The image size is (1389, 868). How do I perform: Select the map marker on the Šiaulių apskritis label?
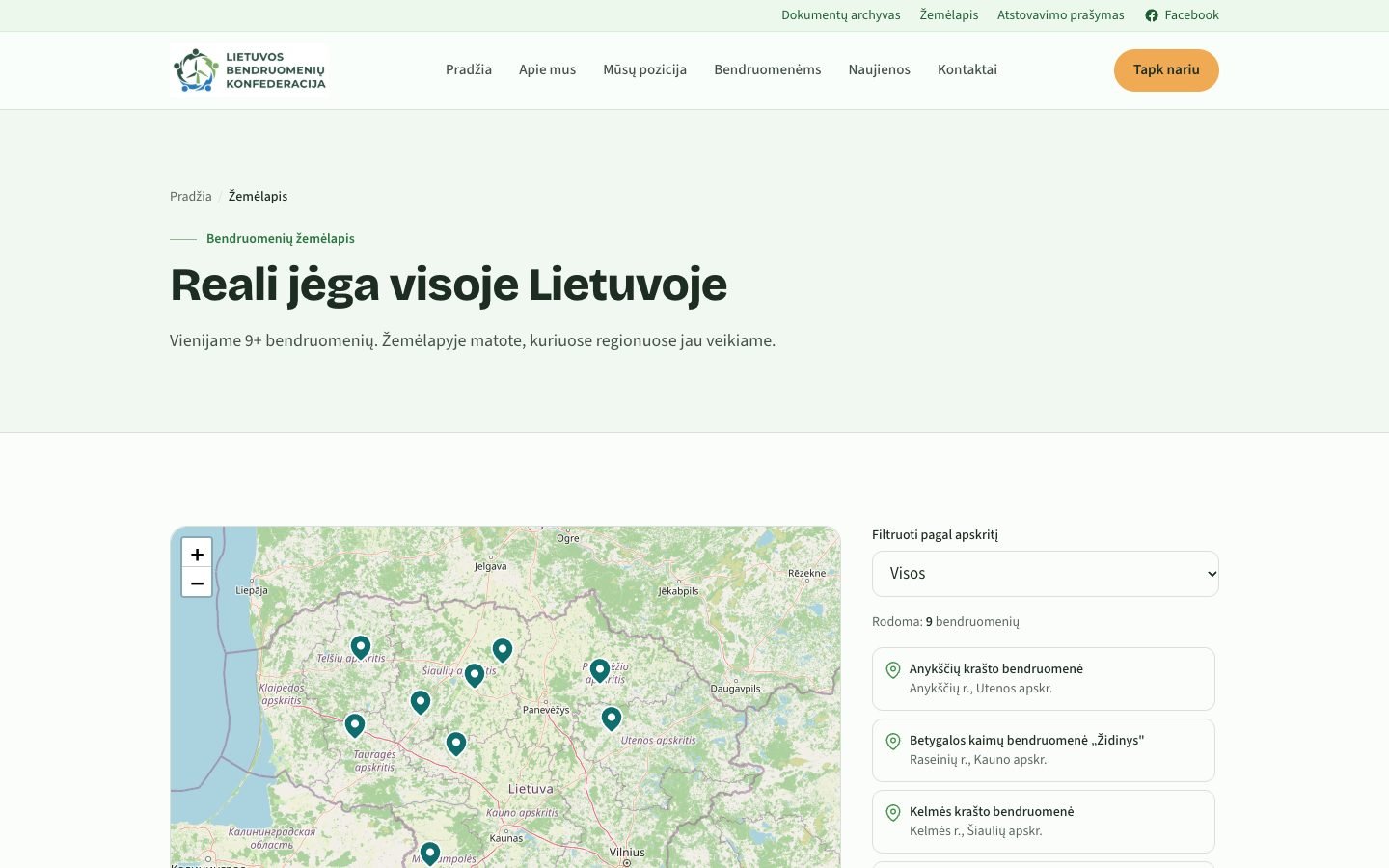tap(475, 674)
